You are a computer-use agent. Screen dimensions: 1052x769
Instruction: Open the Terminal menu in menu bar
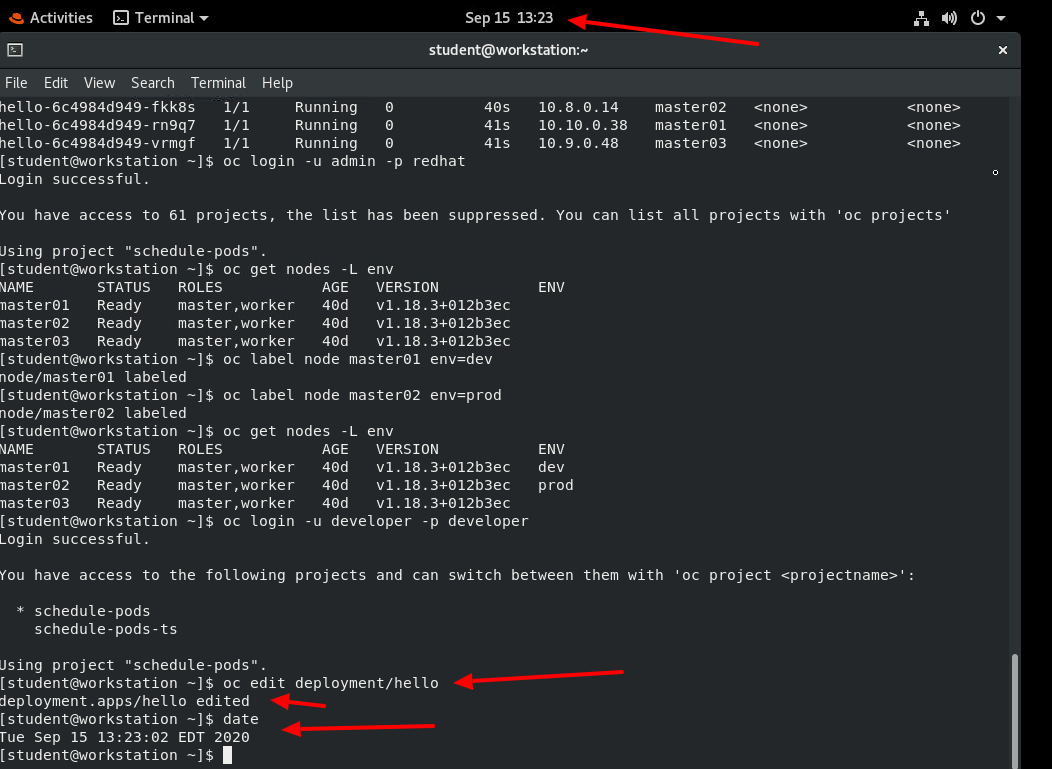(x=218, y=83)
